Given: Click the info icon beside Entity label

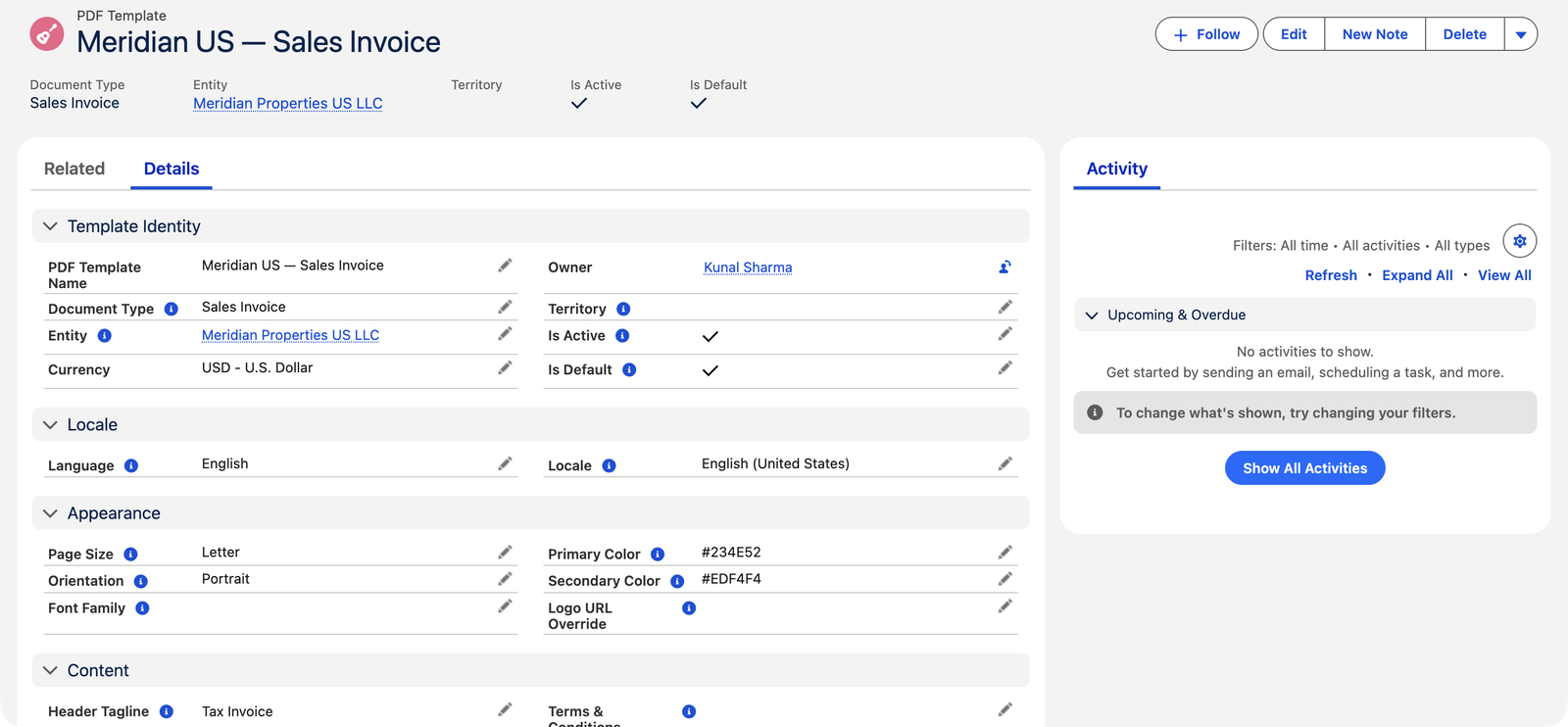Looking at the screenshot, I should [x=105, y=336].
